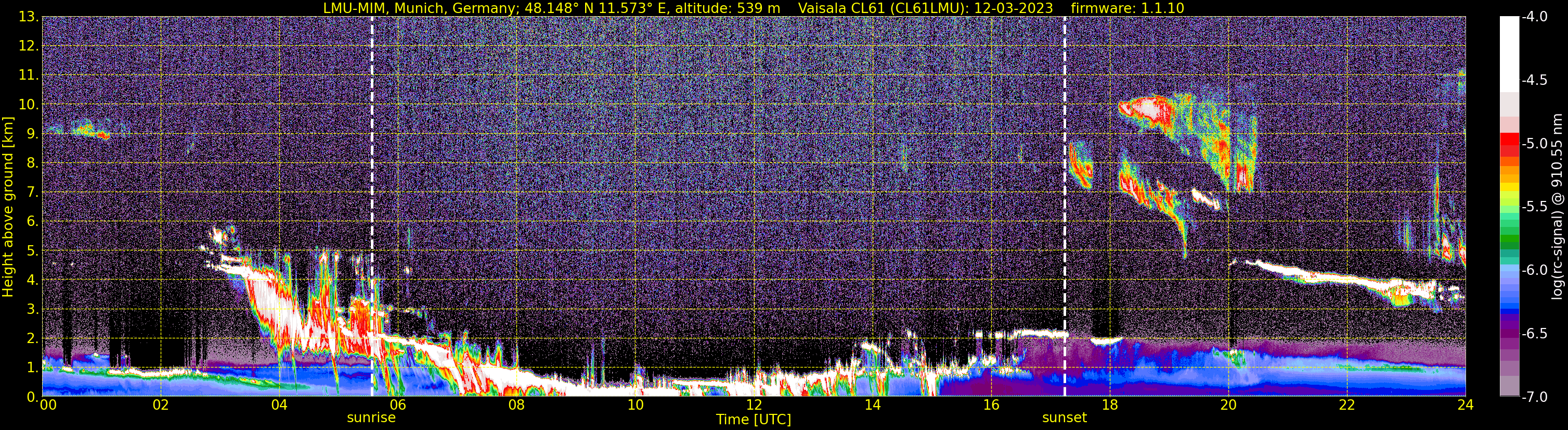Click the time axis tick label 18

1110,405
